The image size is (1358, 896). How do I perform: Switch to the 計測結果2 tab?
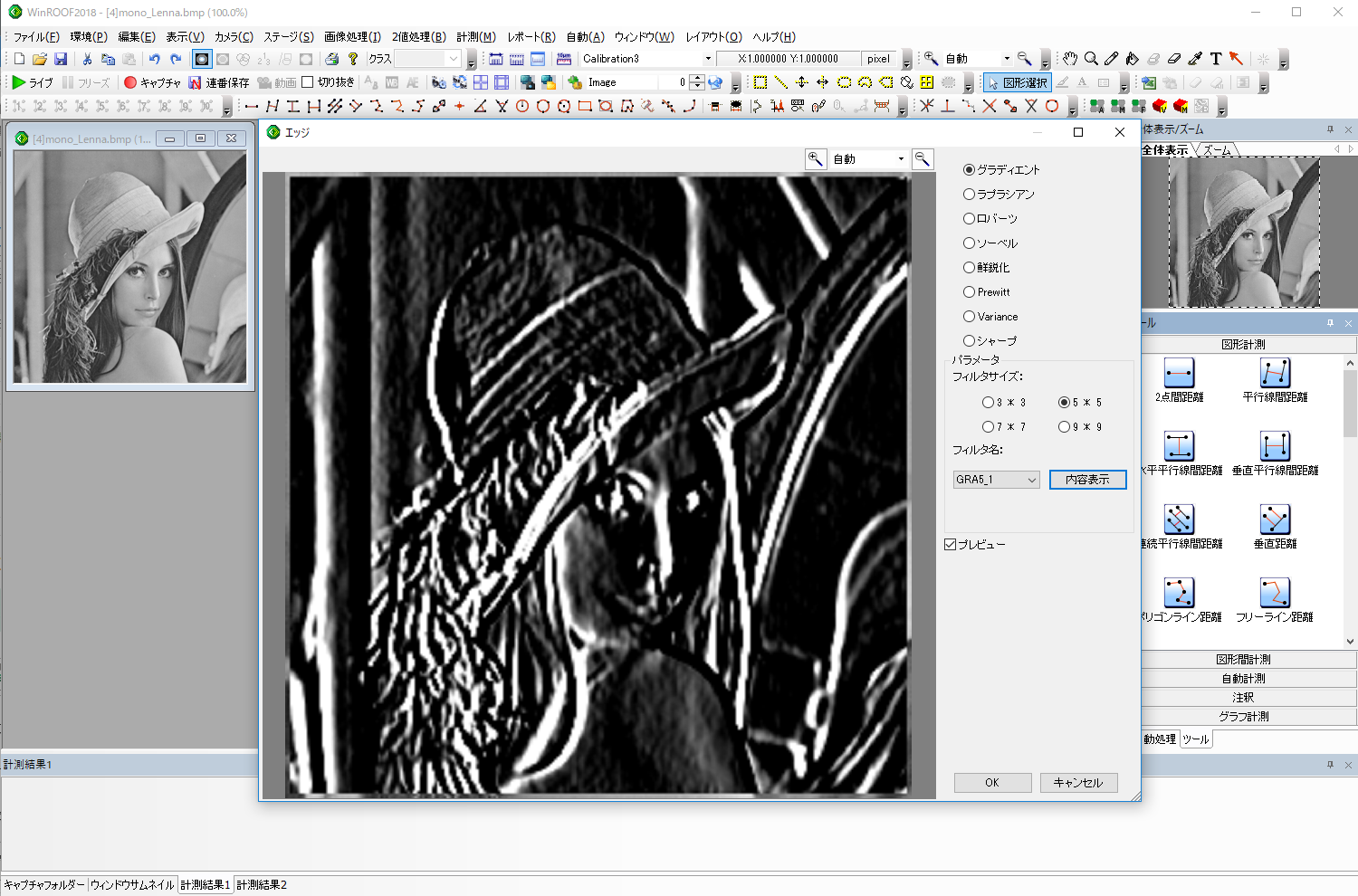262,885
